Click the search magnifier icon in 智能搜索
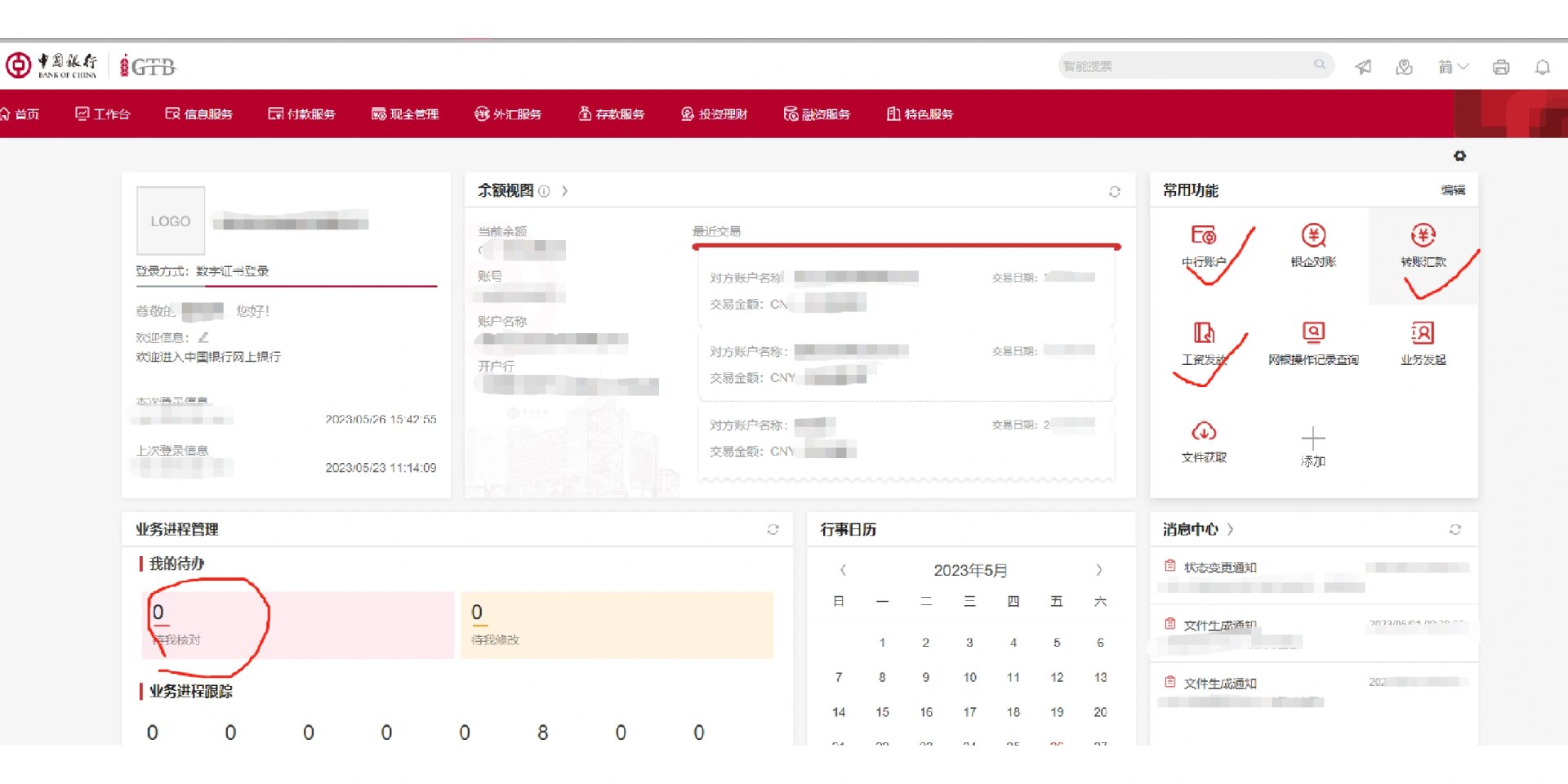 tap(1319, 65)
